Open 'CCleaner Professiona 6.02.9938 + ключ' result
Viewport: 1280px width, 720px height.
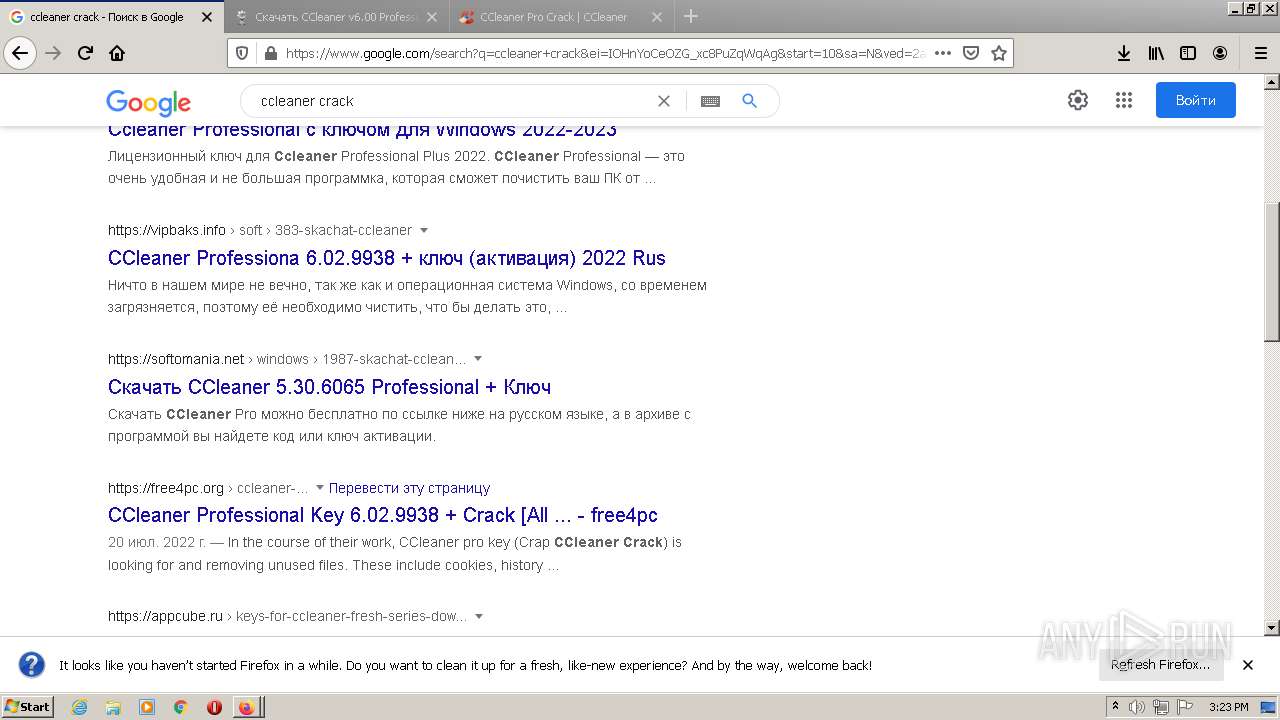[x=387, y=258]
